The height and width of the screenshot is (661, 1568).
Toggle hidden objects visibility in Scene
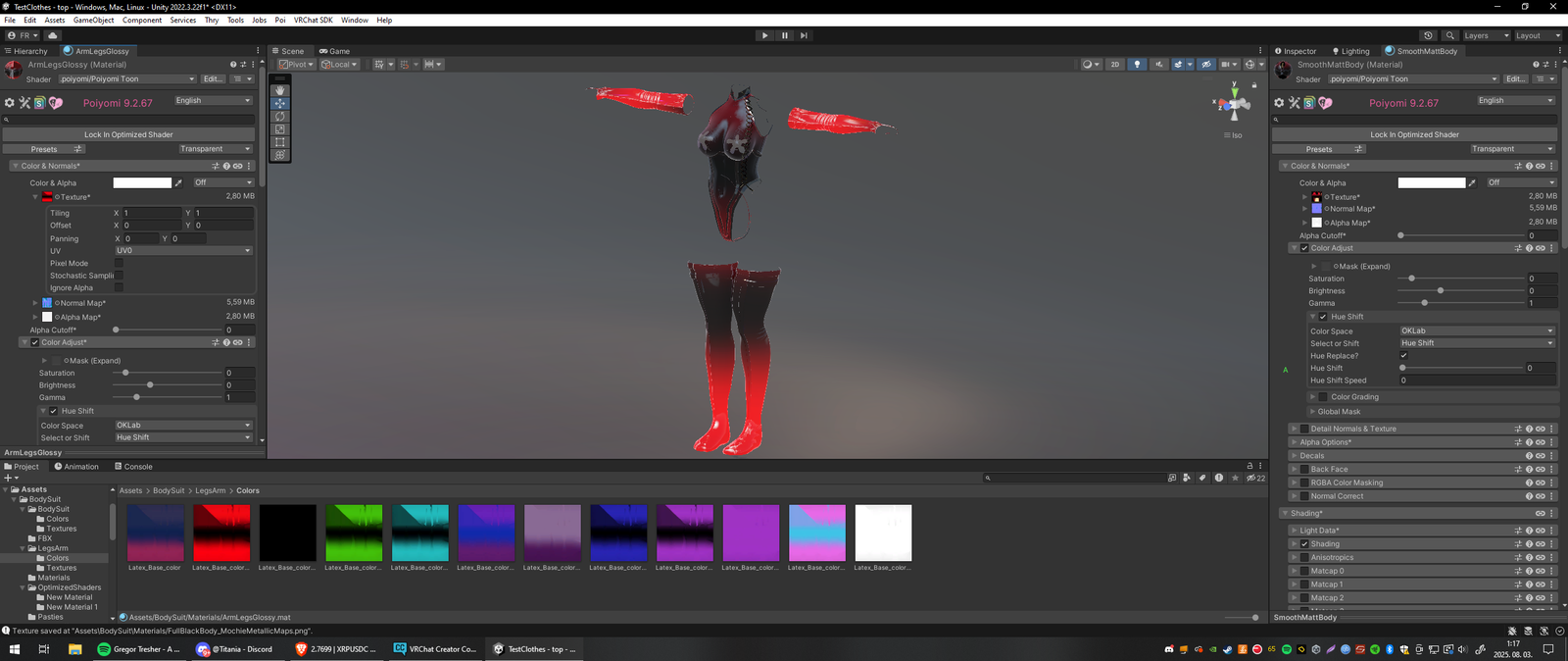pos(1206,65)
